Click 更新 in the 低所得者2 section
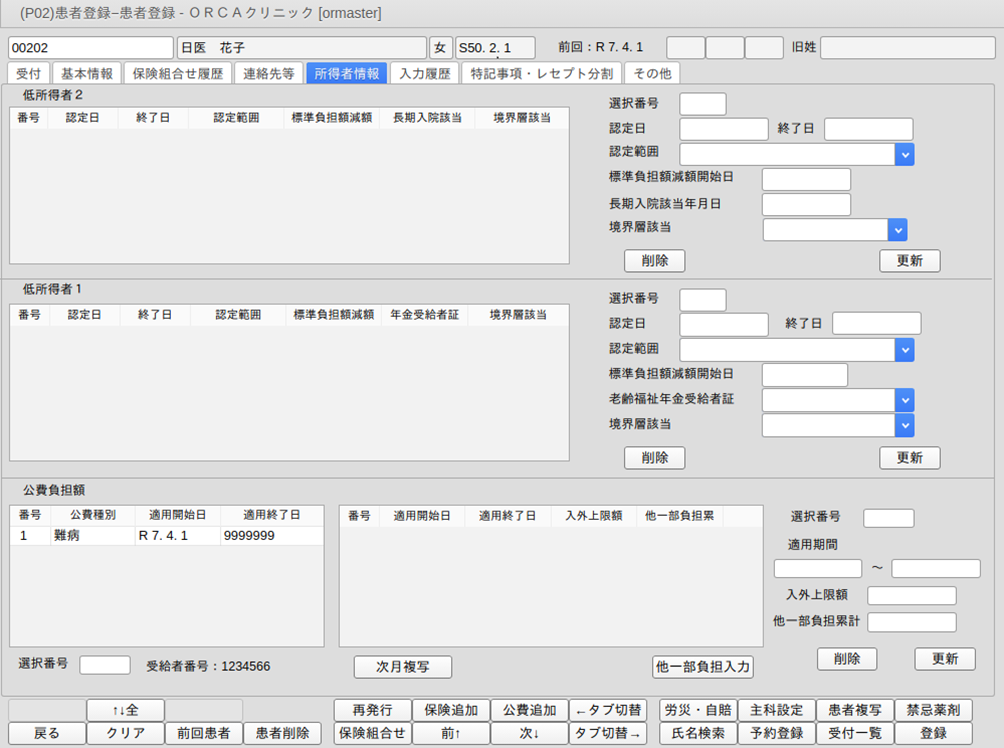 click(909, 261)
